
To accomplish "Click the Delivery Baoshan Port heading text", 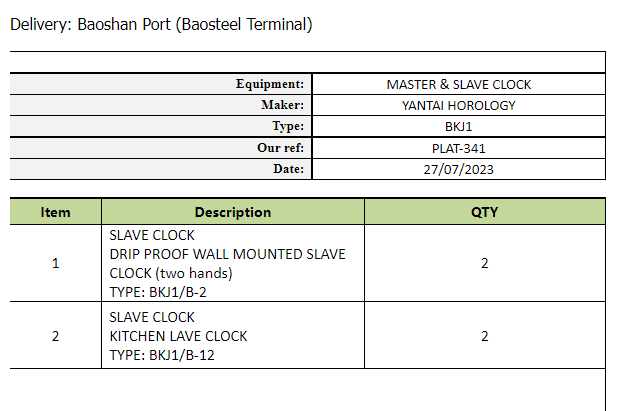I will click(161, 24).
